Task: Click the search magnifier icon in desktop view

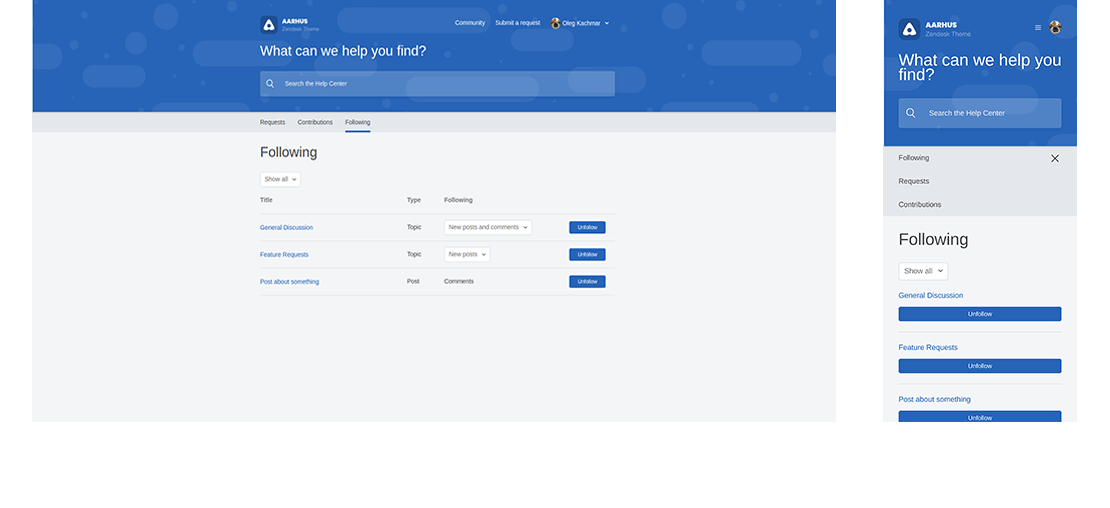Action: pyautogui.click(x=270, y=84)
